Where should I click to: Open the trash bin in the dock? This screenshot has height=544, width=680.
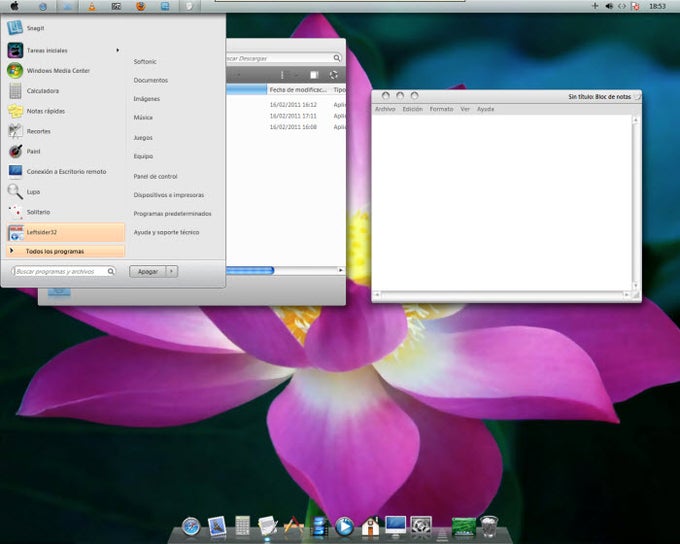tap(488, 526)
